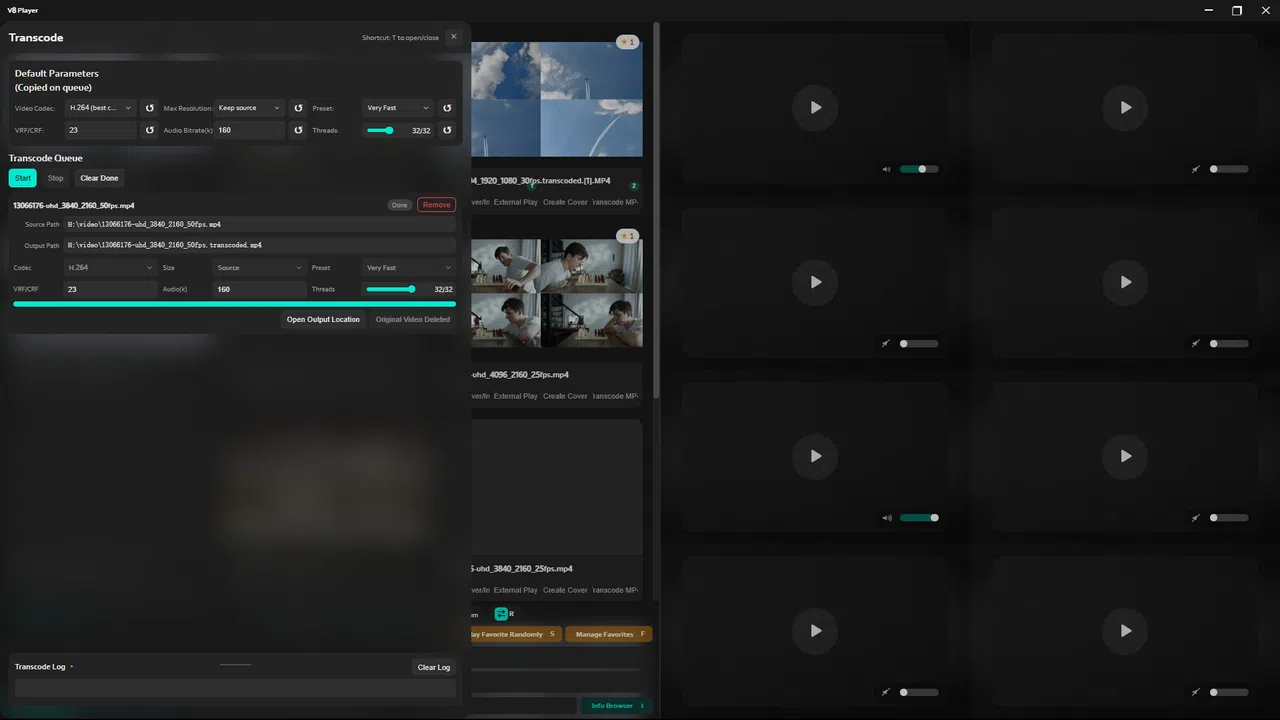Click the star badge on the sky video
This screenshot has height=720, width=1280.
pyautogui.click(x=627, y=42)
